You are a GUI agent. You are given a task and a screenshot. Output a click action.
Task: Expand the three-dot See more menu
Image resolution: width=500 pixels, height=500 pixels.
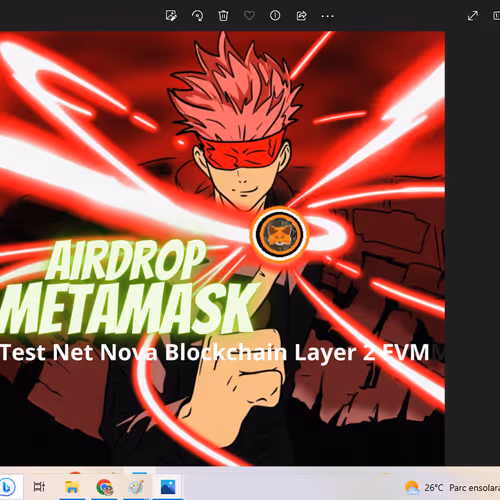327,16
